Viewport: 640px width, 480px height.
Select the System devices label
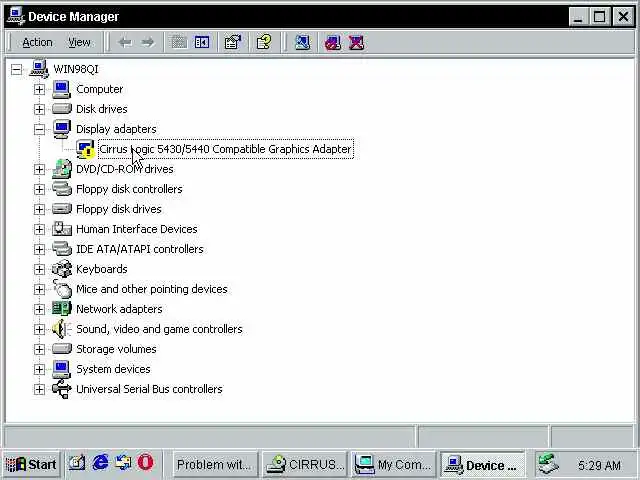113,369
